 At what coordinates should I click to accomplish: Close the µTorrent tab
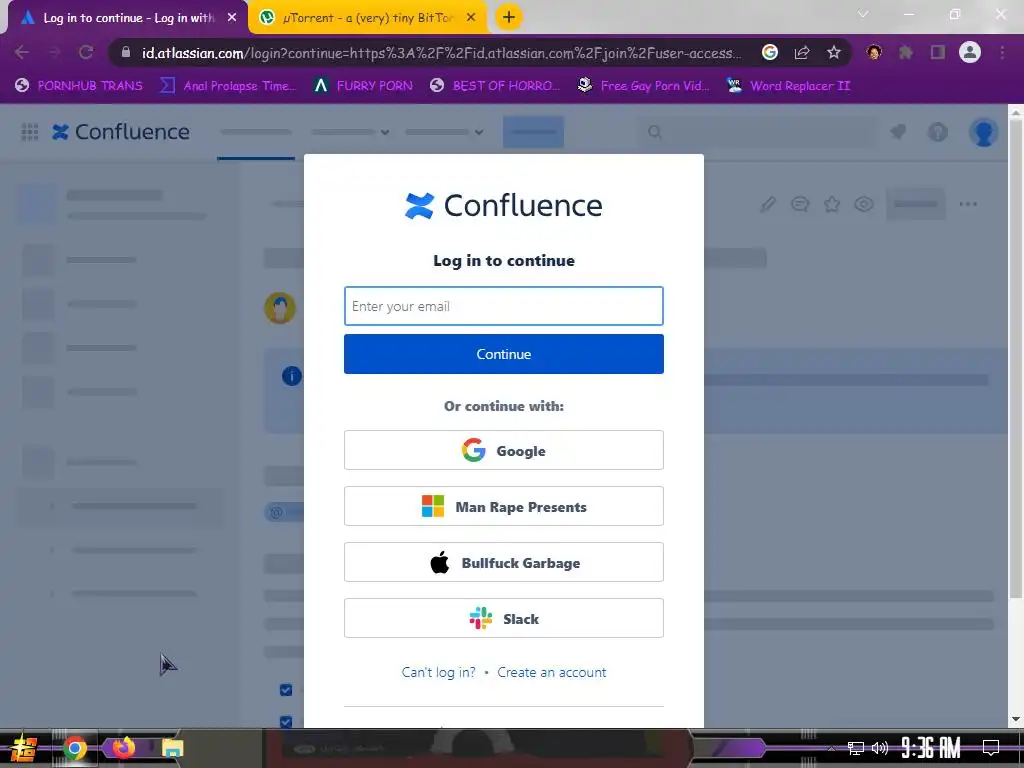pos(471,18)
